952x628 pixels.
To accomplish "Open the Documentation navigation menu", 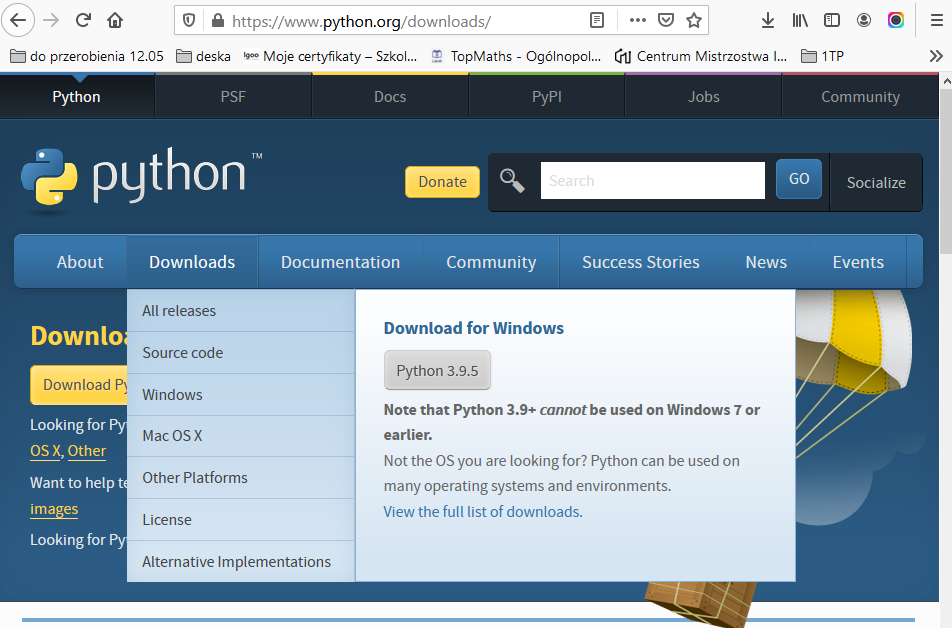I will tap(341, 262).
